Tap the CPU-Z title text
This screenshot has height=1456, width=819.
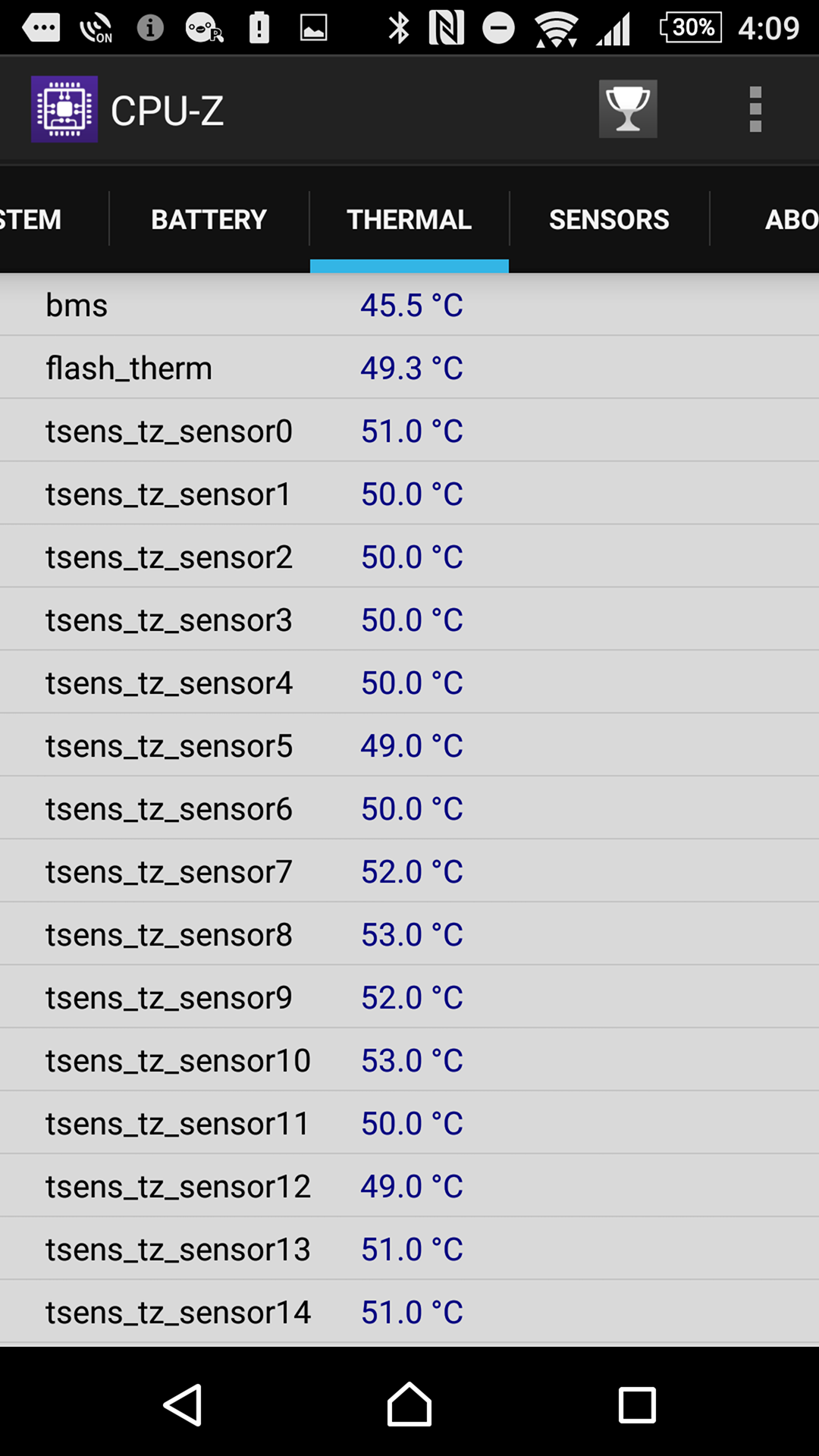pos(167,111)
